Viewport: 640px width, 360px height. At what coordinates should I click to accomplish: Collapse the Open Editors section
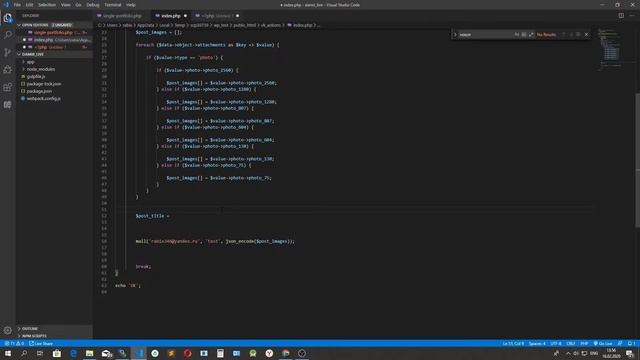click(54, 25)
